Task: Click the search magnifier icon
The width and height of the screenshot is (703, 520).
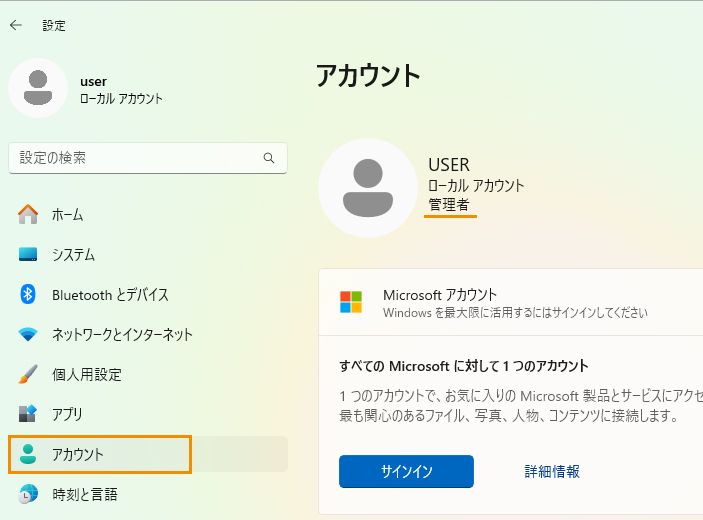Action: [269, 158]
